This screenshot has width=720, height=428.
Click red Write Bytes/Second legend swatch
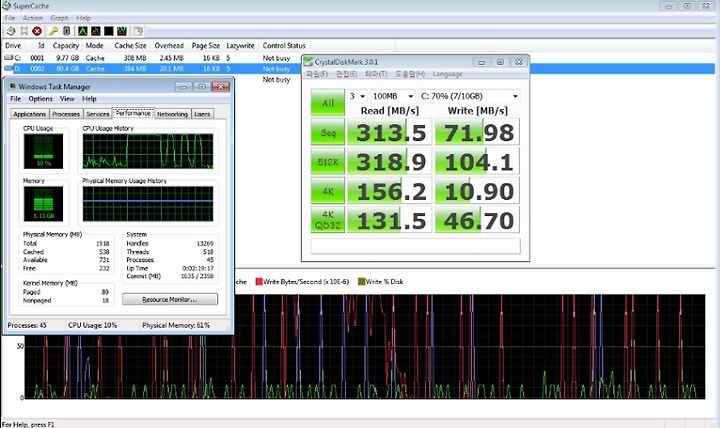coord(259,282)
